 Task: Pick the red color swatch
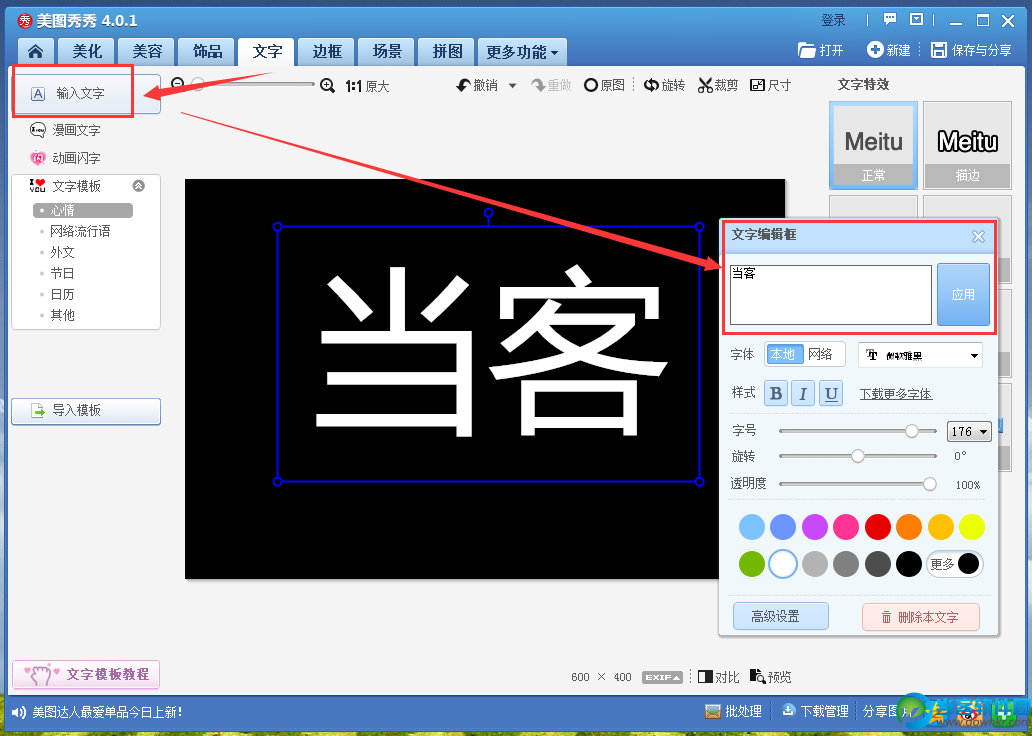[x=877, y=527]
